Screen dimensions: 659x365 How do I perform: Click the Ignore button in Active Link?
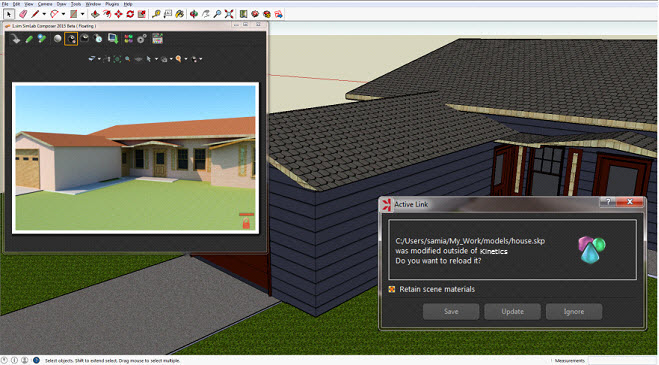click(574, 312)
